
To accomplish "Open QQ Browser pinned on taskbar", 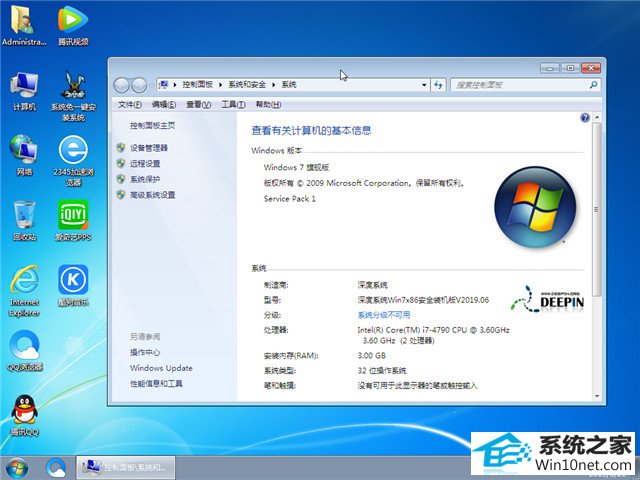I will (56, 468).
